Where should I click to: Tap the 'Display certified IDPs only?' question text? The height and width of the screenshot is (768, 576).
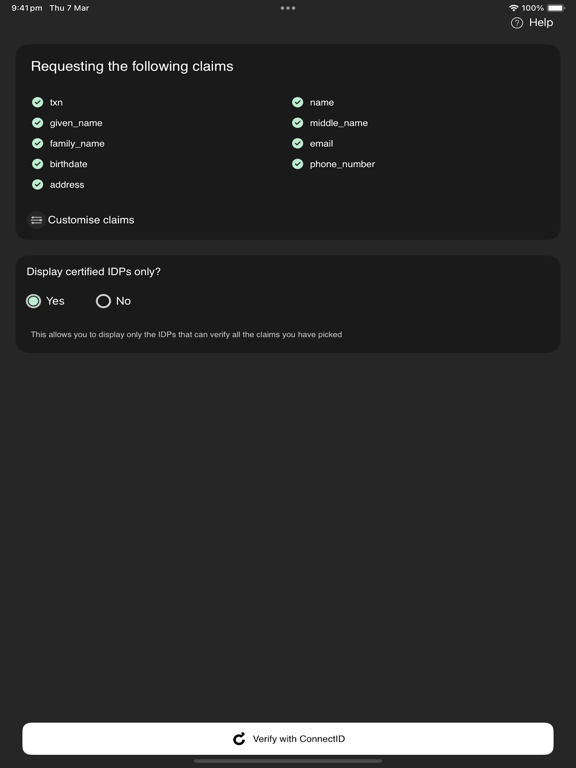[x=94, y=272]
